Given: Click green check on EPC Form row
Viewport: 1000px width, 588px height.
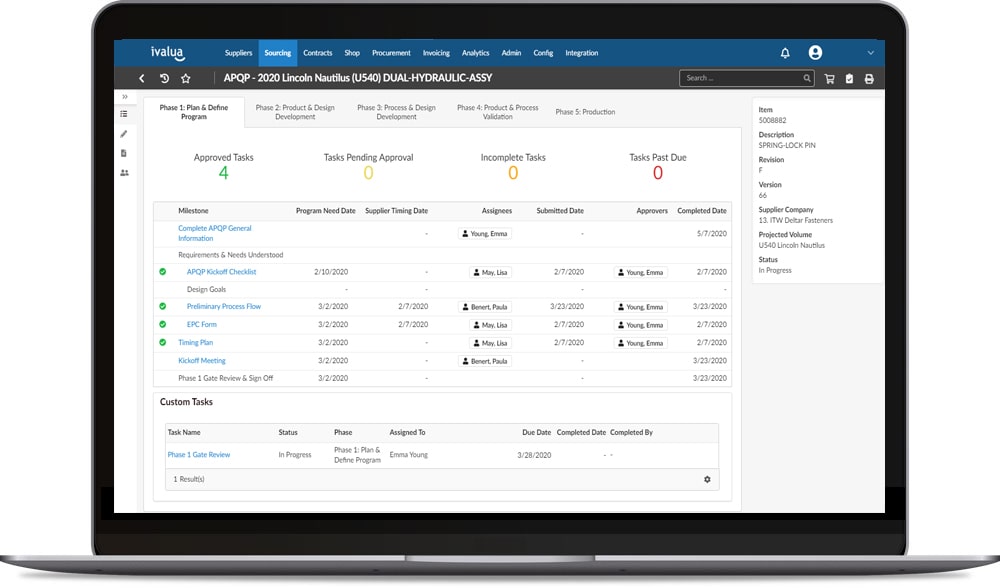Looking at the screenshot, I should (x=163, y=324).
